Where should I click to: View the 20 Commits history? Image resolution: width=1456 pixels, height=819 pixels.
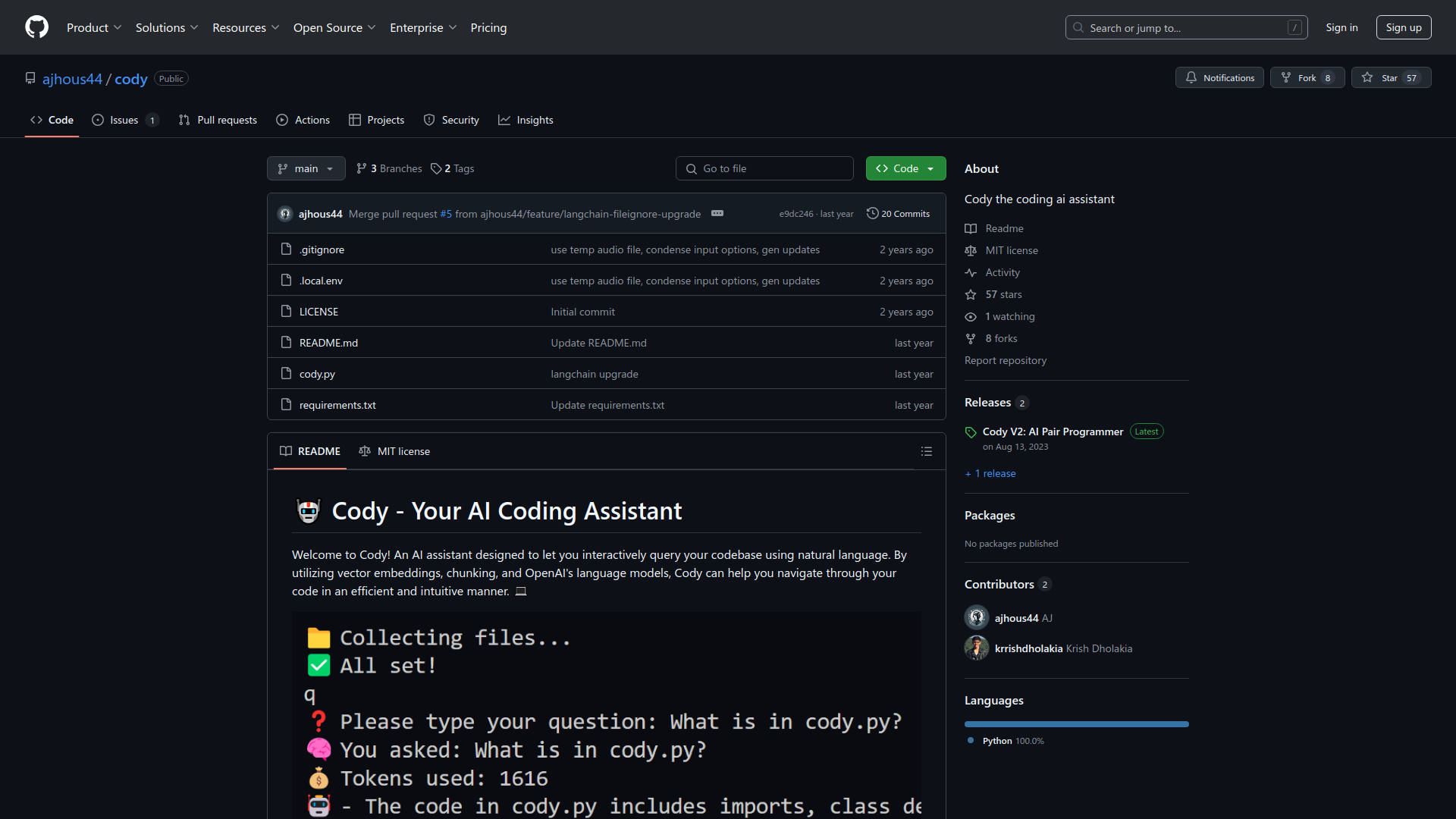[x=898, y=214]
